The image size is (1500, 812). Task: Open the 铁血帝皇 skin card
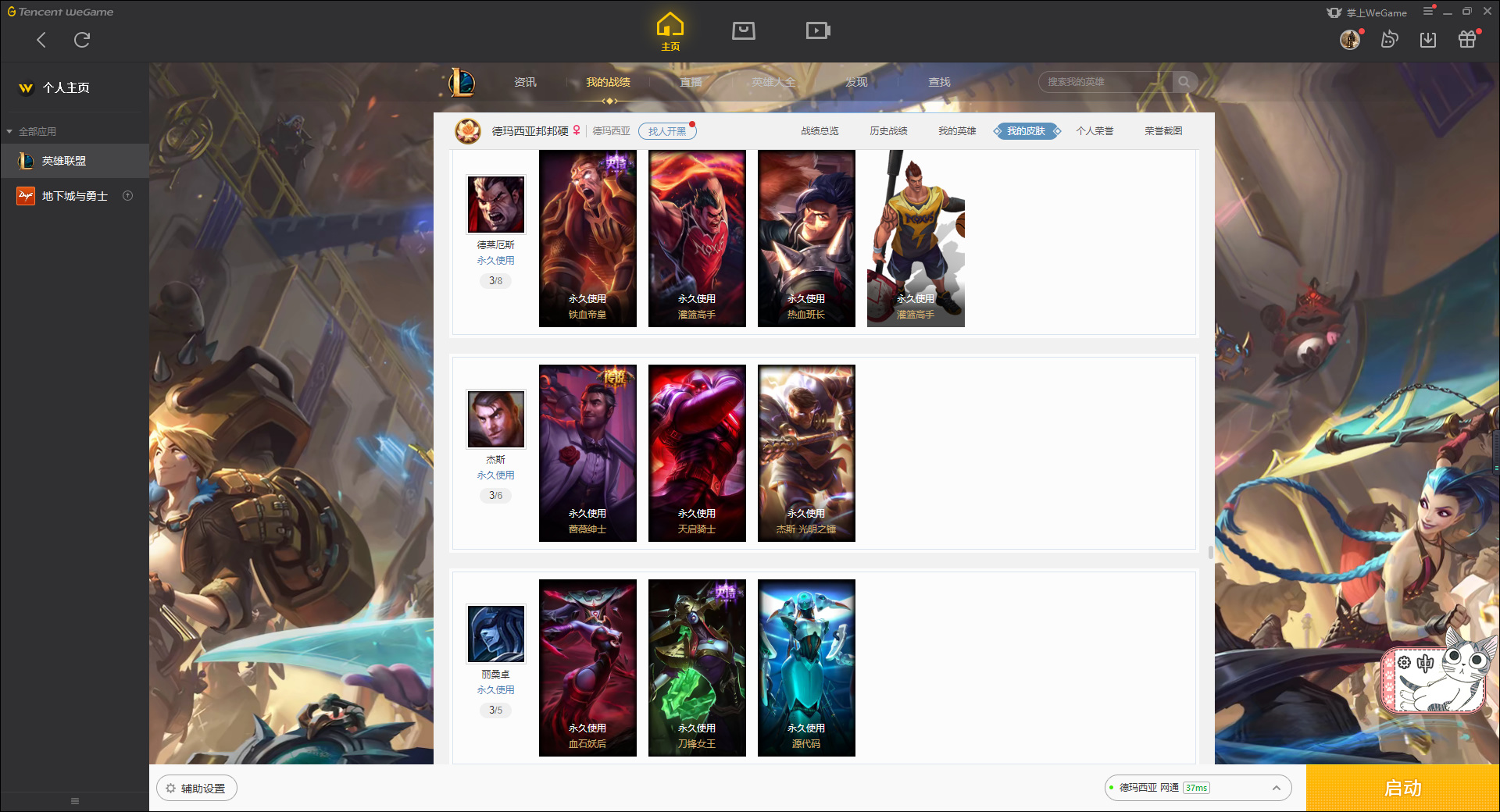point(587,238)
